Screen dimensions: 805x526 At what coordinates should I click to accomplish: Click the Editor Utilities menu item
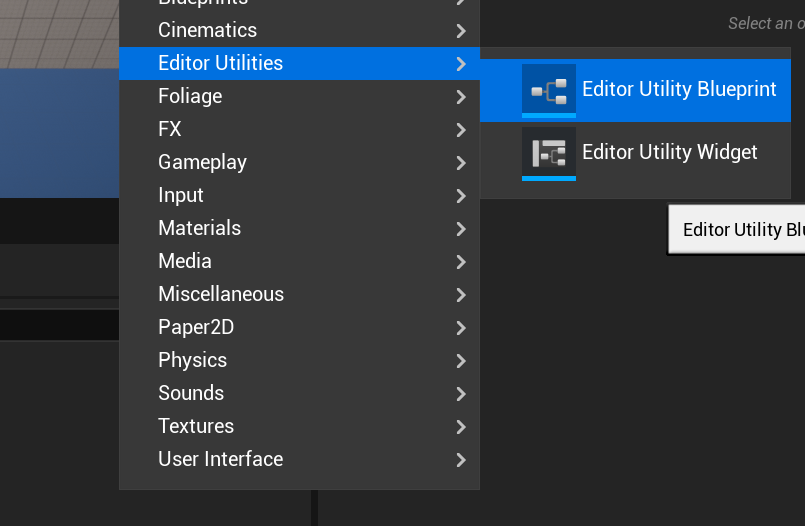(x=220, y=63)
